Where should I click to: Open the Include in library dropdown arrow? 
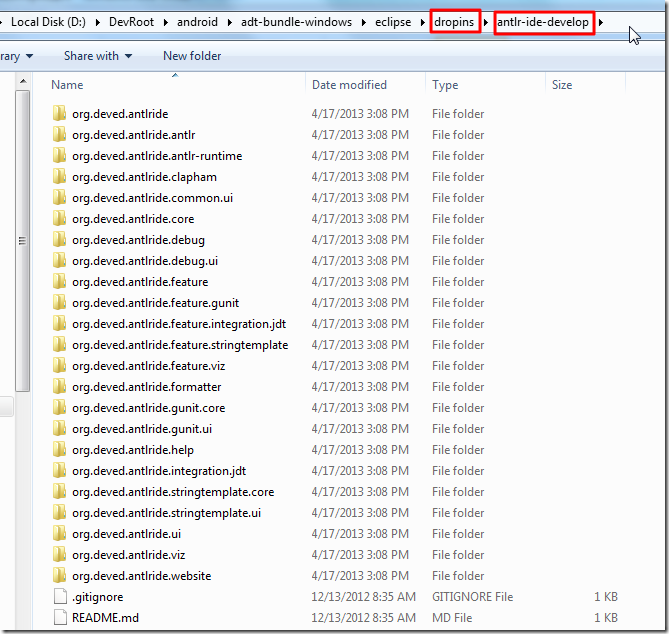click(29, 56)
